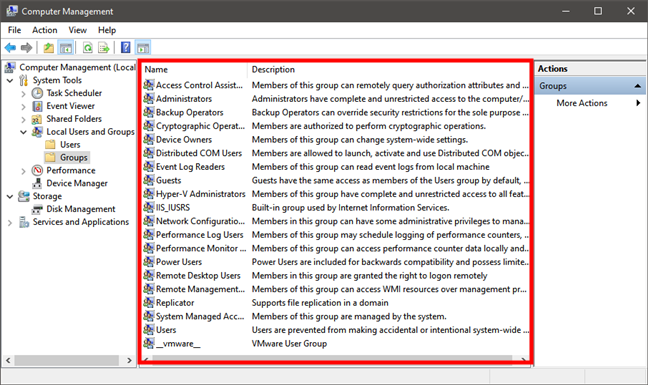Click the Services and Applications icon

(24, 222)
